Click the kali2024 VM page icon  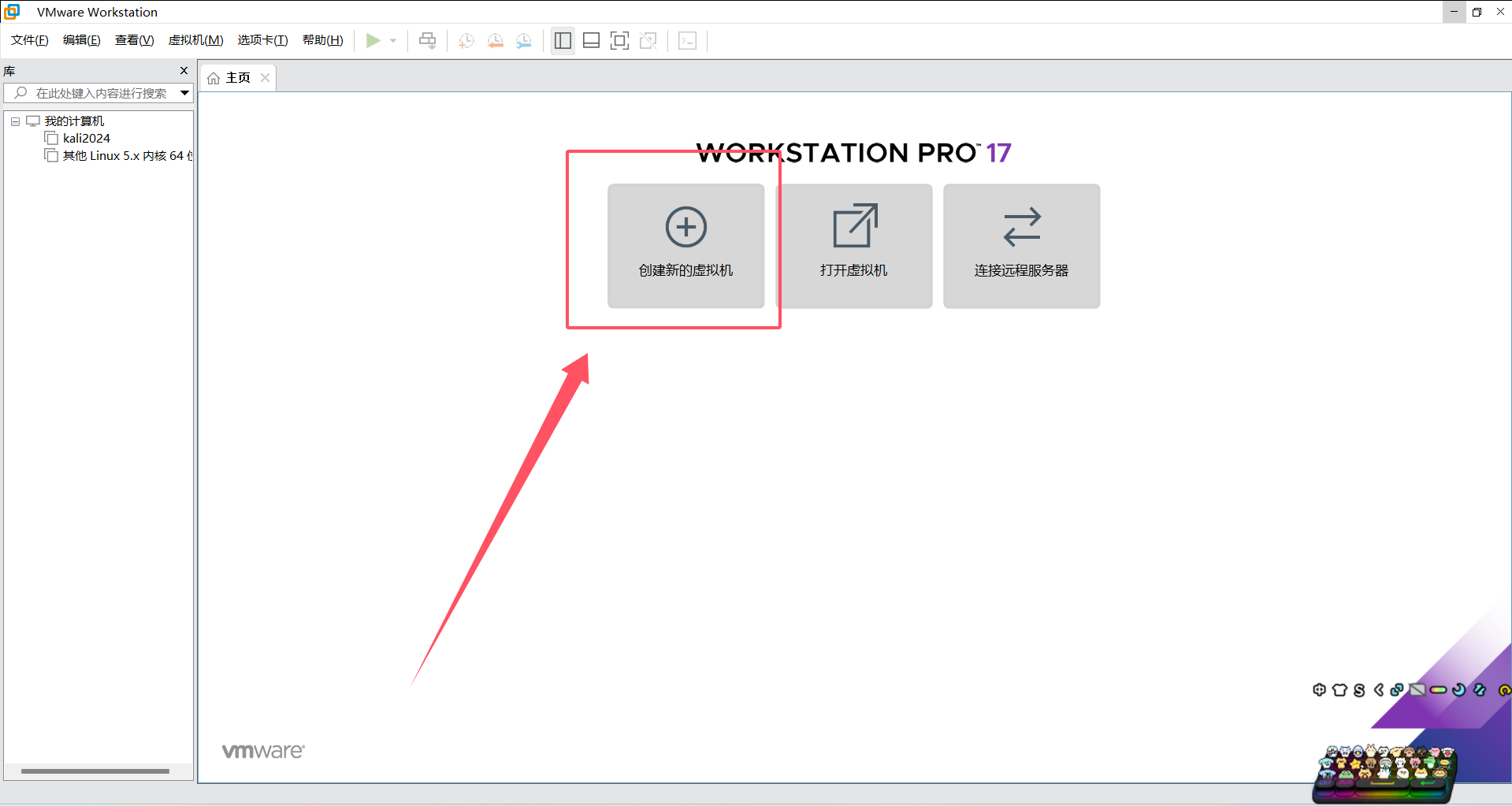pyautogui.click(x=51, y=138)
